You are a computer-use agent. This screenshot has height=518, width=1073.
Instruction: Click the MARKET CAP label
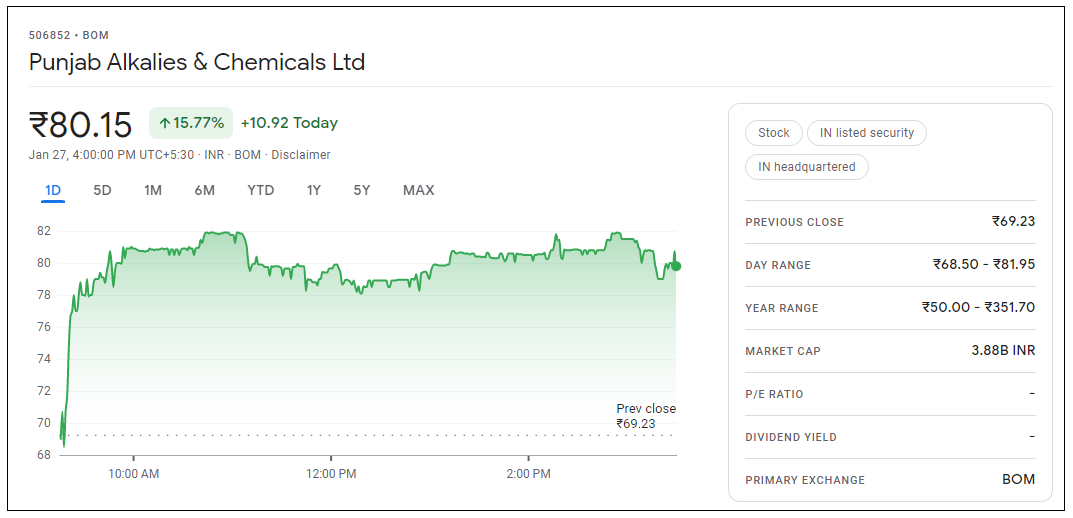pos(783,352)
